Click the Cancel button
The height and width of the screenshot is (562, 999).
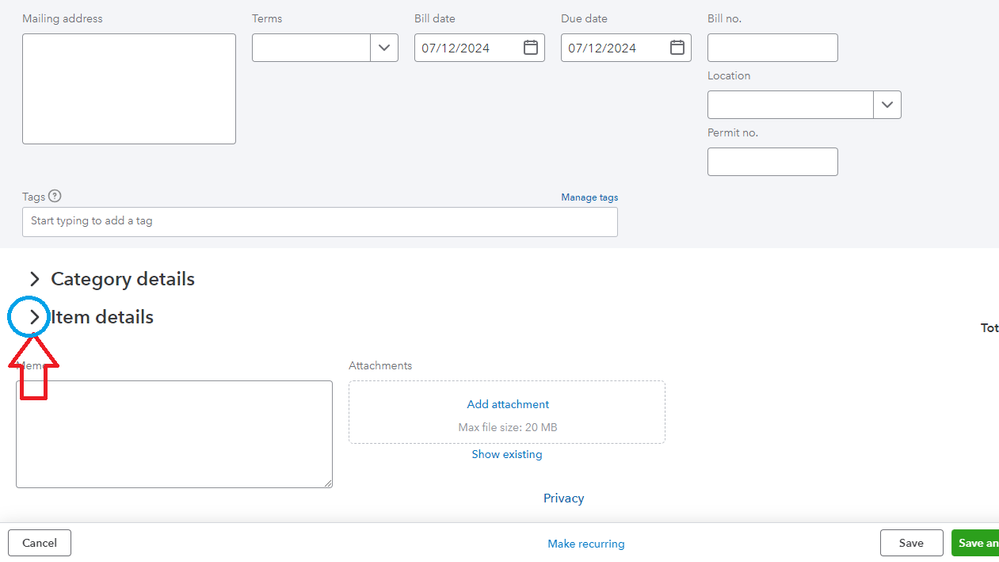(x=40, y=543)
